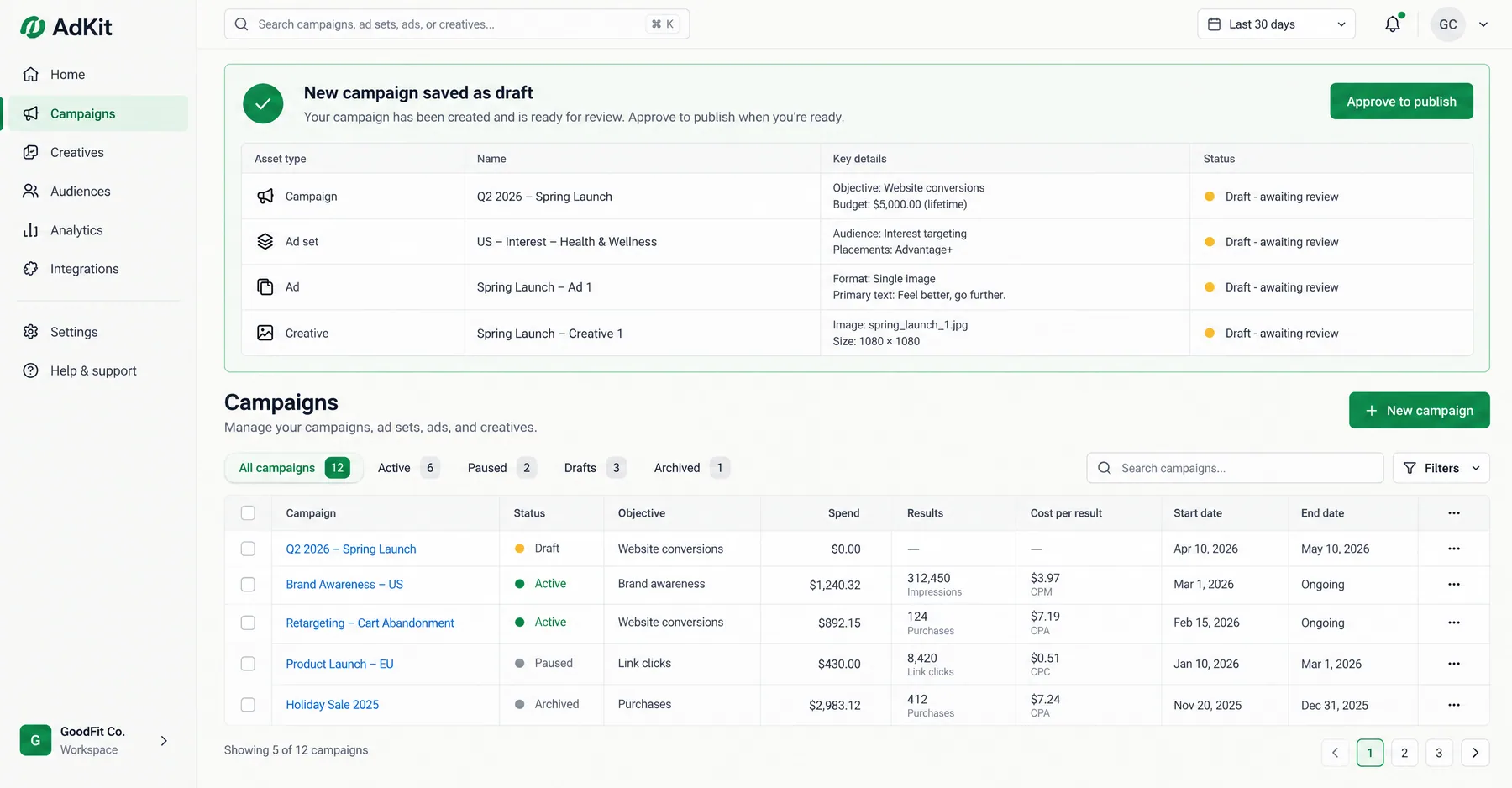
Task: Open the Retargeting – Cart Abandonment link
Action: [x=370, y=623]
